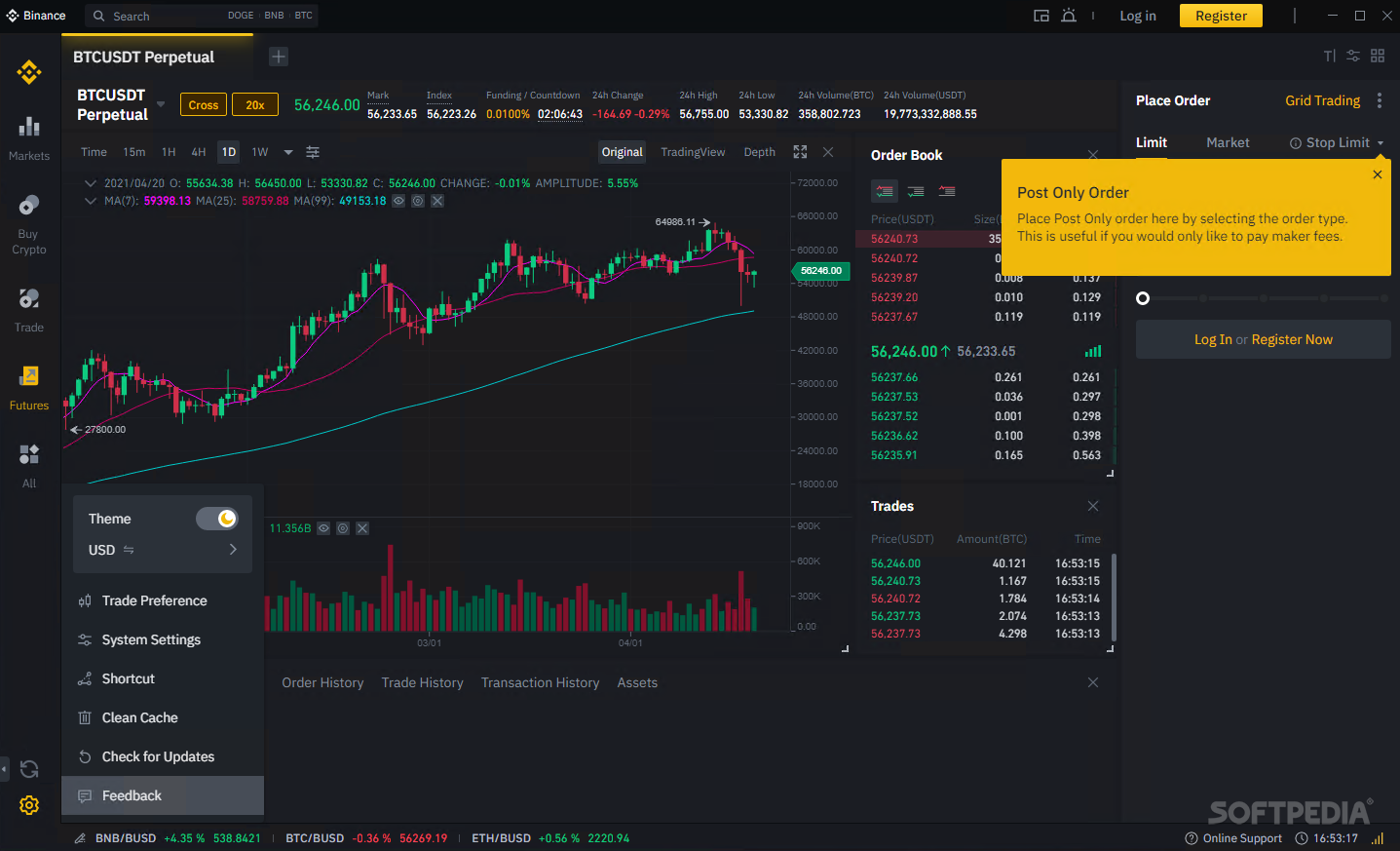This screenshot has height=851, width=1400.
Task: Open the order book depth bars icon
Action: pyautogui.click(x=1093, y=351)
